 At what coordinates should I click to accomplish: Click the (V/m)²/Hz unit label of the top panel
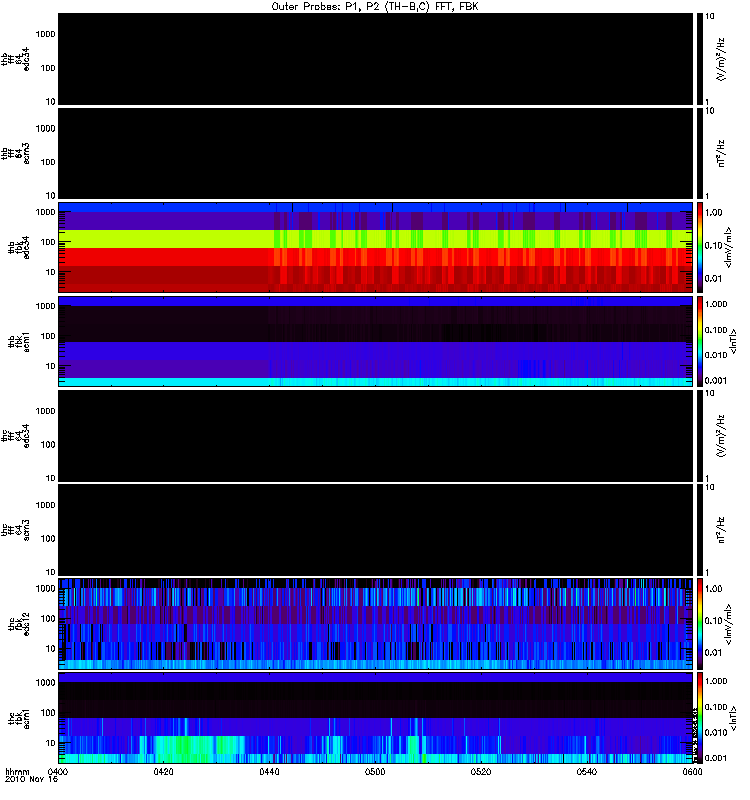pos(721,59)
